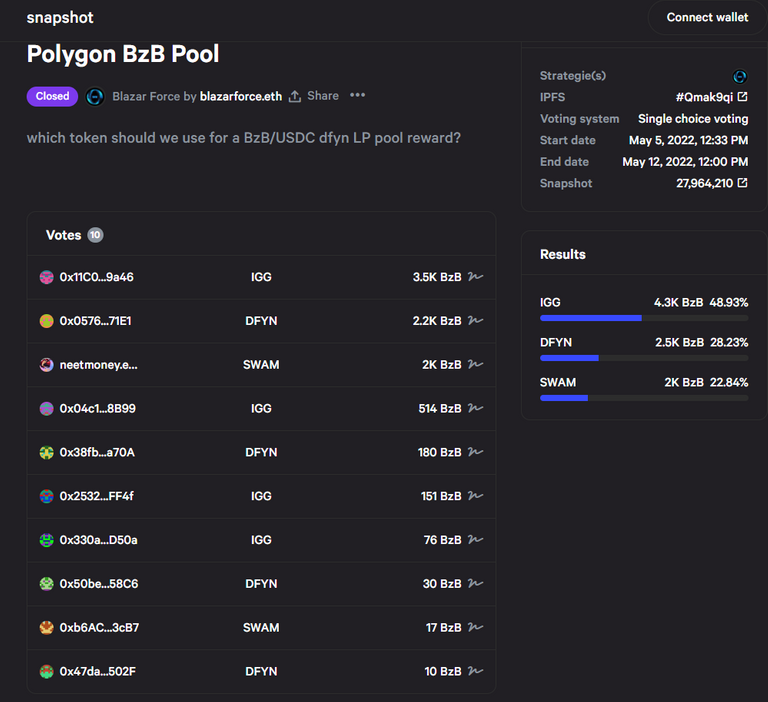Click the avatar of voter 0x04c1...8B99

(x=47, y=409)
